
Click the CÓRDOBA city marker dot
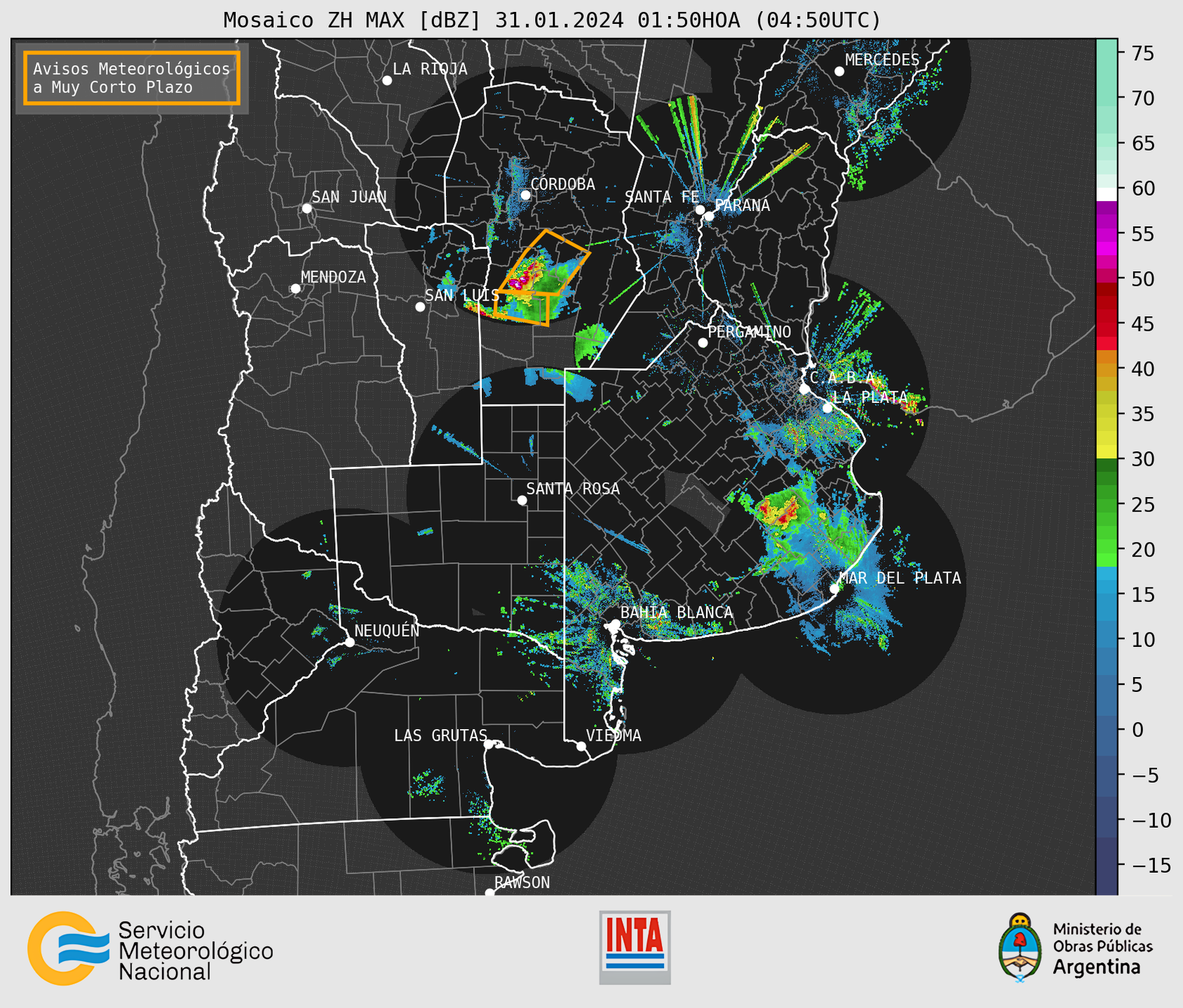[x=525, y=195]
